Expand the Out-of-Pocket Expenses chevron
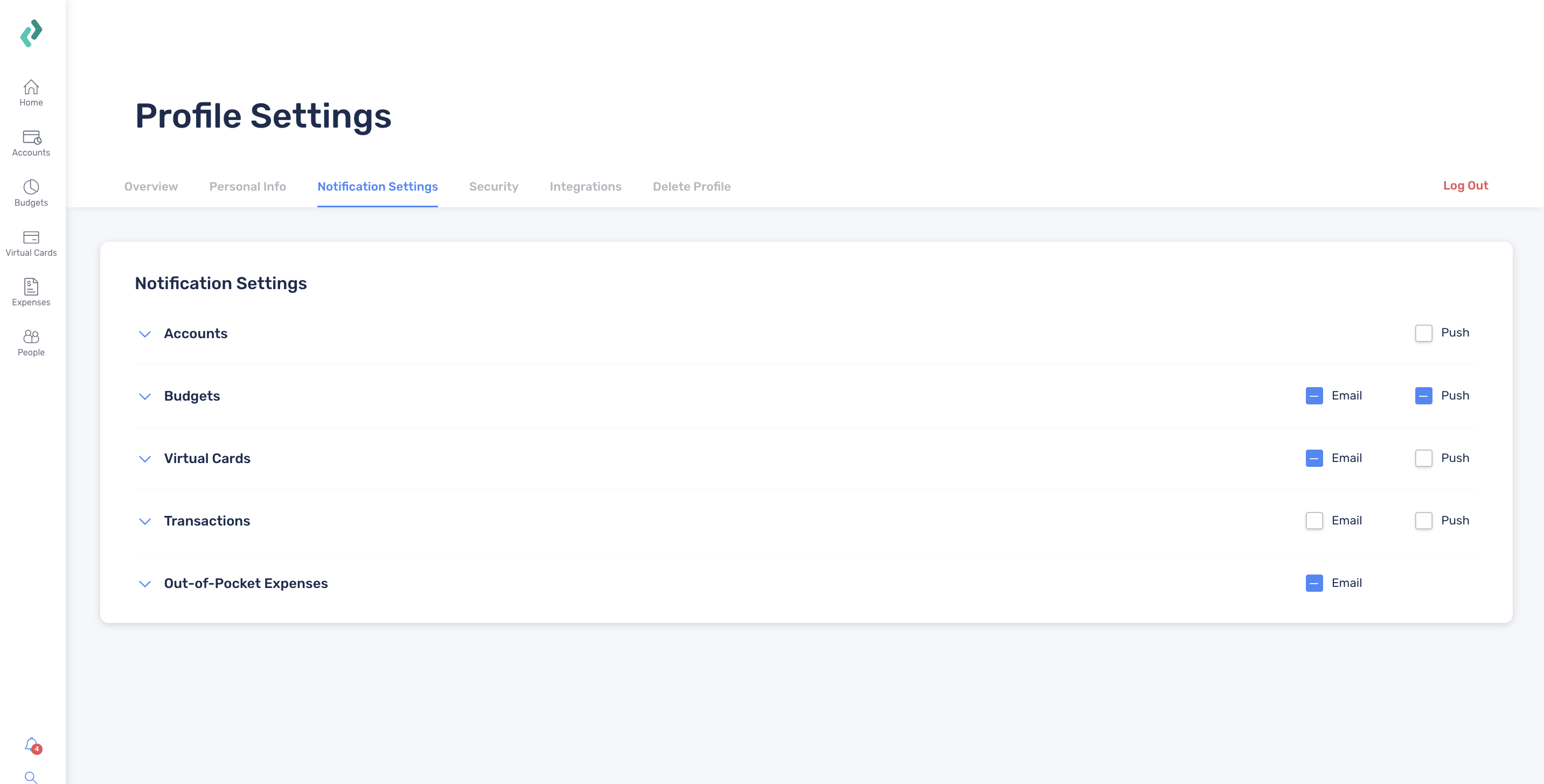1544x784 pixels. [x=144, y=584]
